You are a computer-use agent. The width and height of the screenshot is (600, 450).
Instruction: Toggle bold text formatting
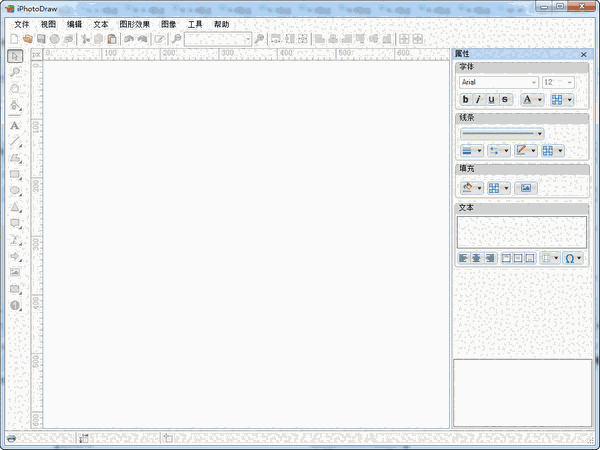(465, 99)
